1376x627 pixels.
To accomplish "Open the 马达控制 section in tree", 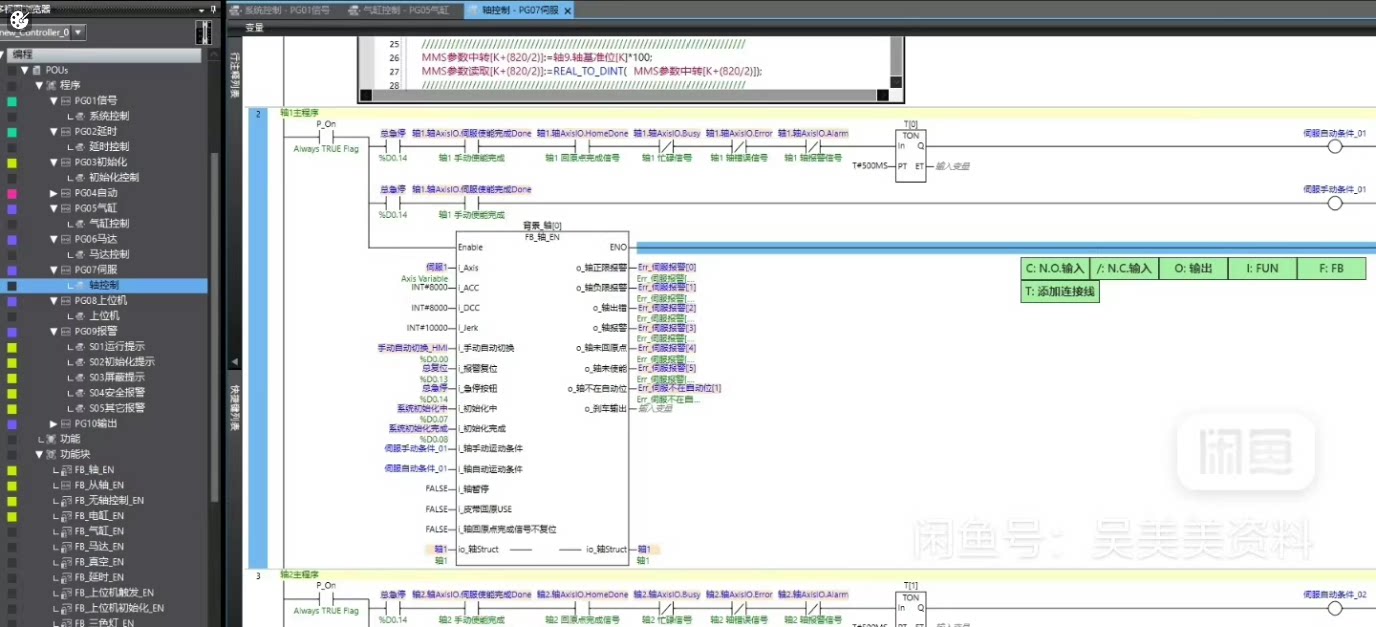I will click(109, 254).
